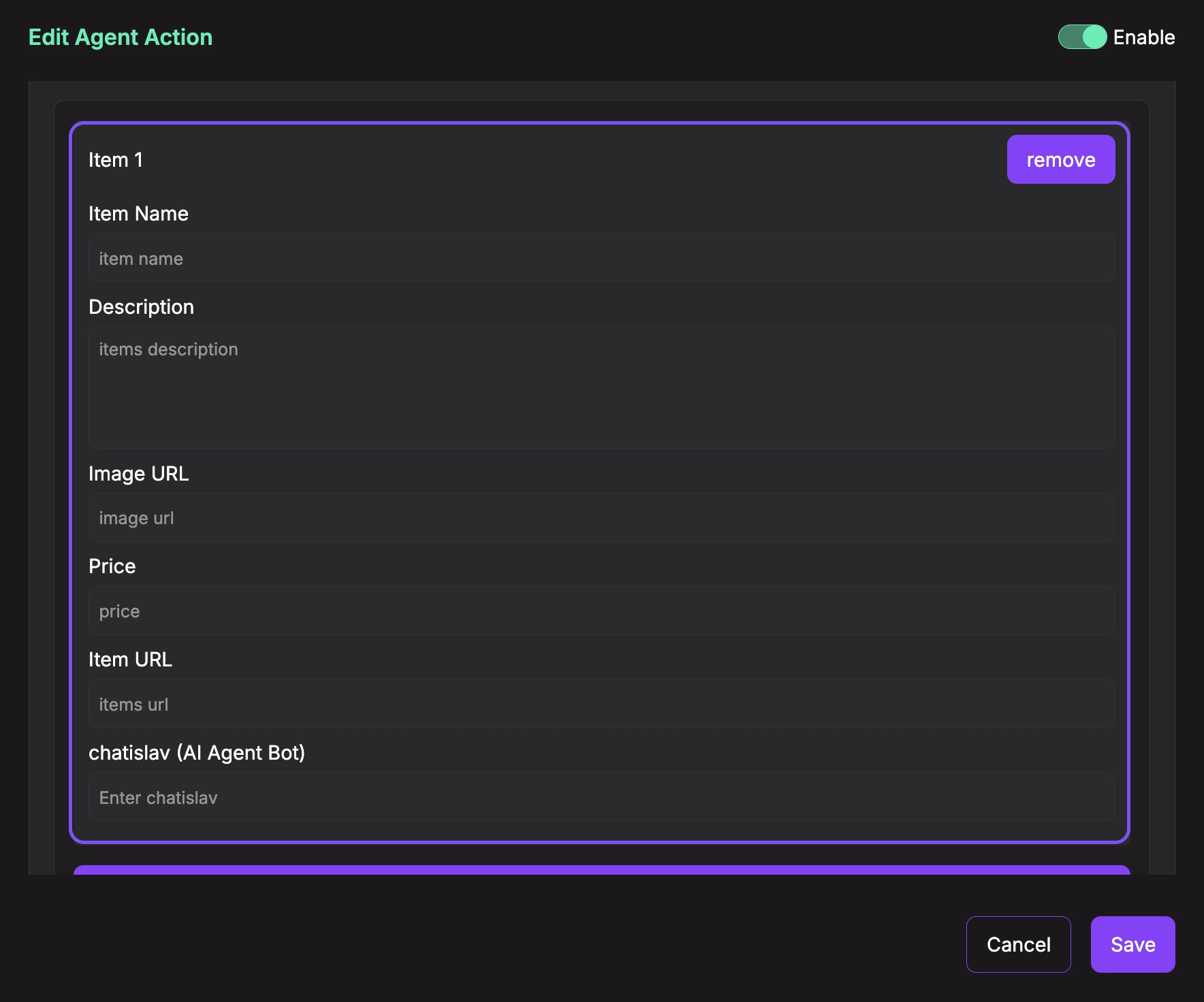Click the Price input field
Viewport: 1204px width, 1002px height.
point(601,611)
